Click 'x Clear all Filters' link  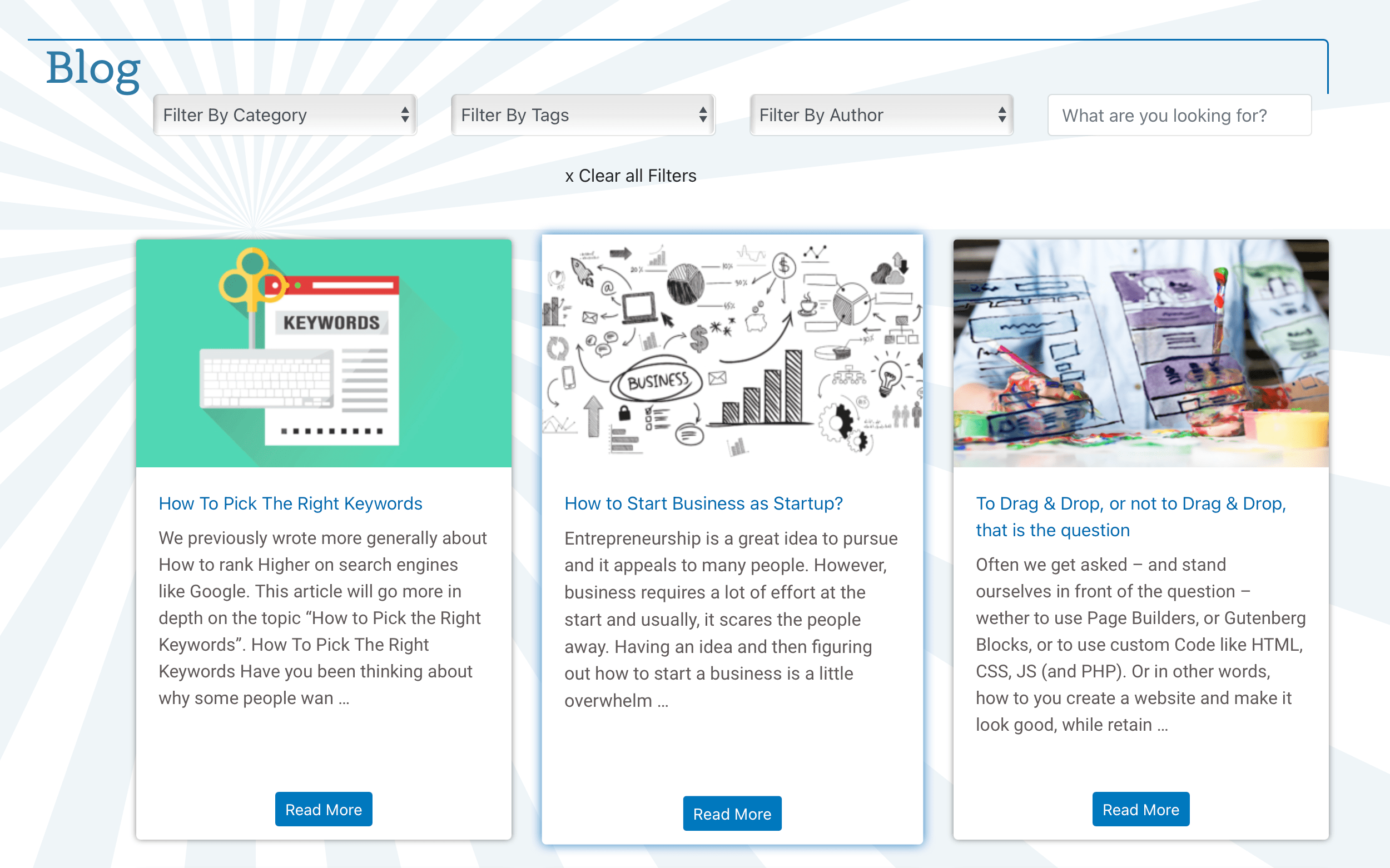click(631, 176)
